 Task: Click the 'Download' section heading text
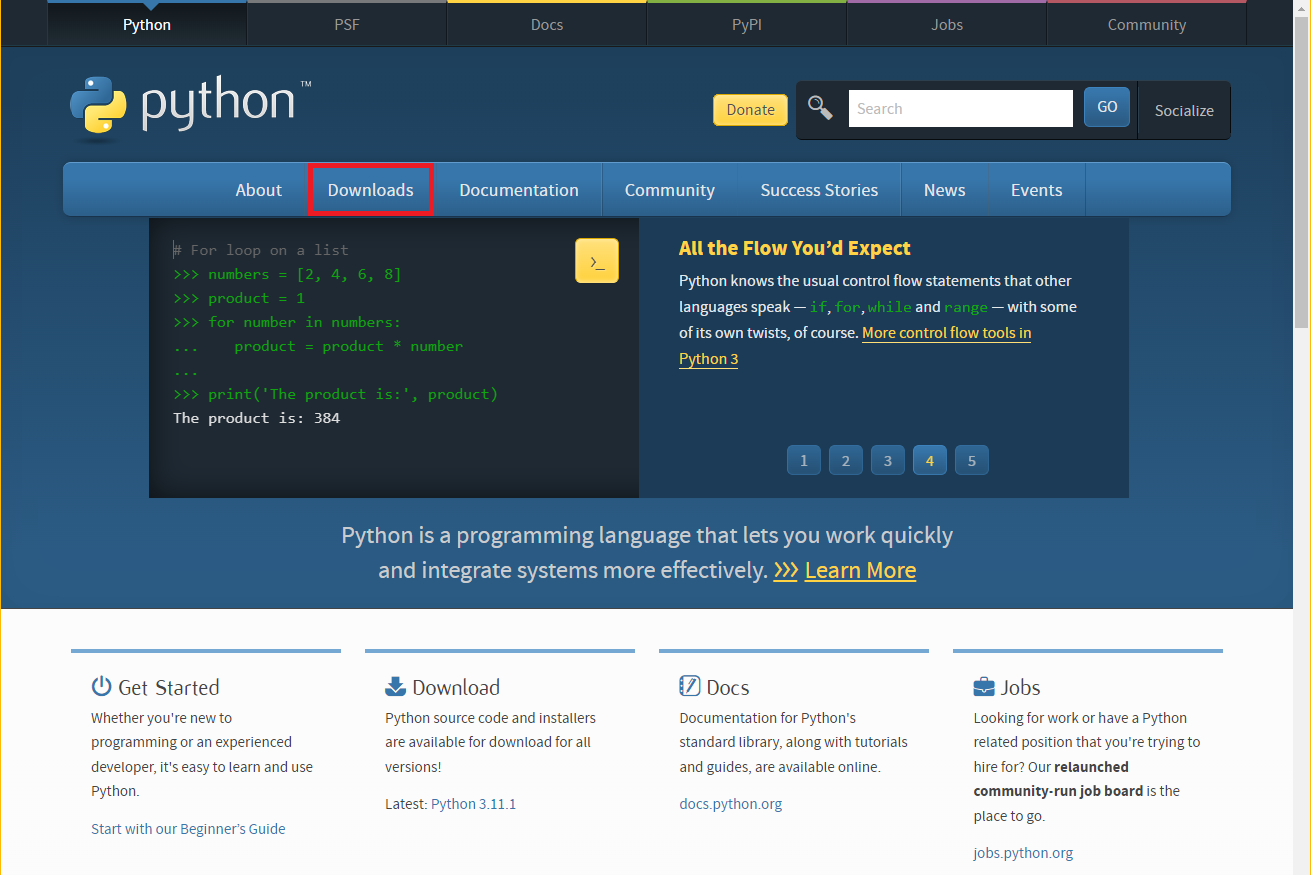[456, 687]
